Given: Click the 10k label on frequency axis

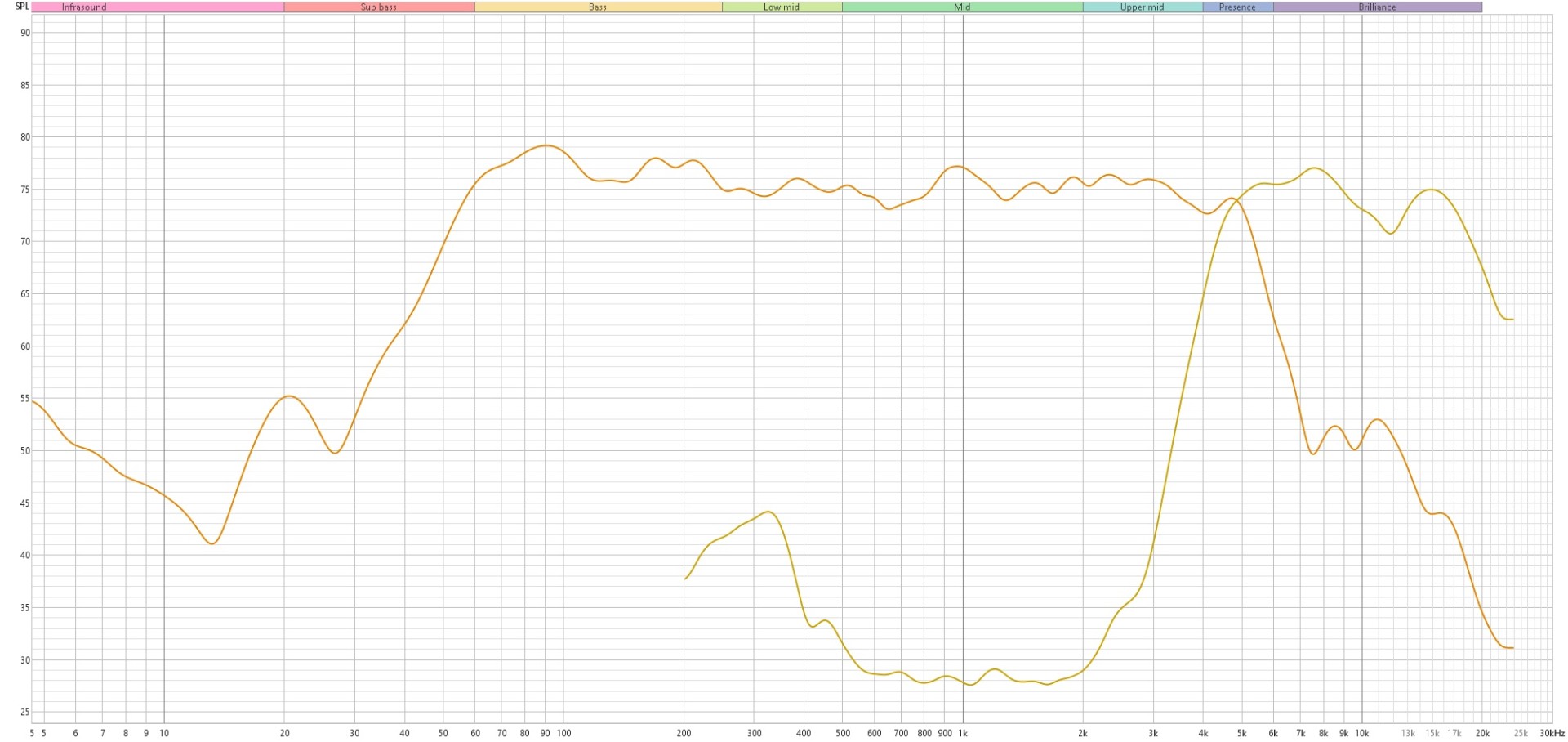Looking at the screenshot, I should coord(1361,733).
